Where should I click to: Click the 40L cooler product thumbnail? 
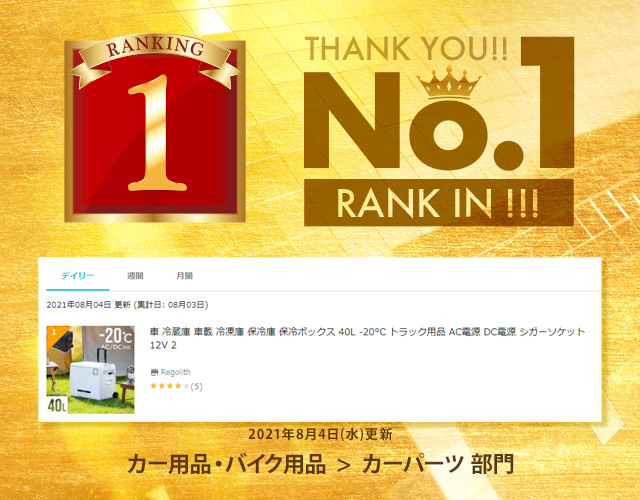90,369
